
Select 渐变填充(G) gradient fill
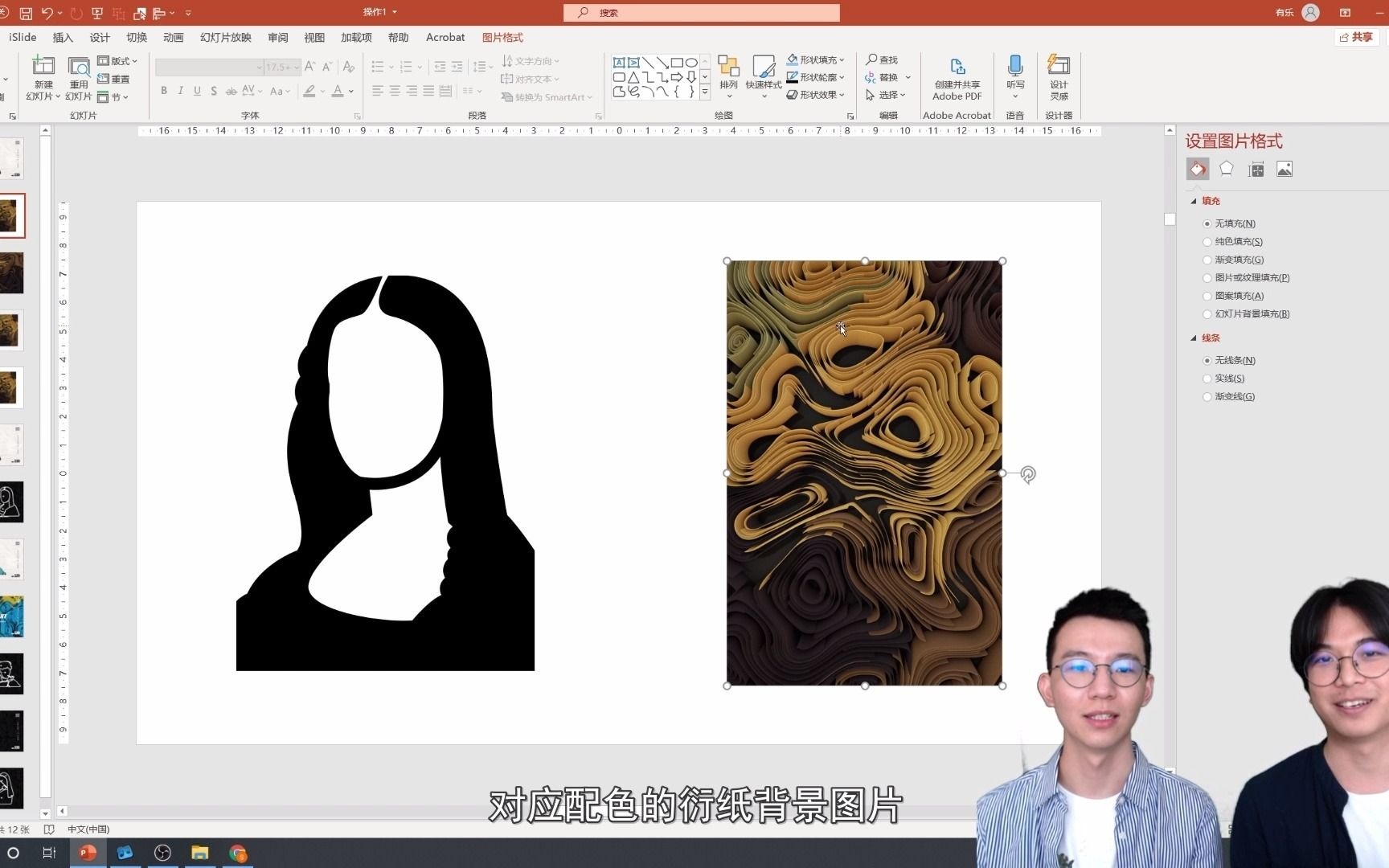tap(1233, 260)
